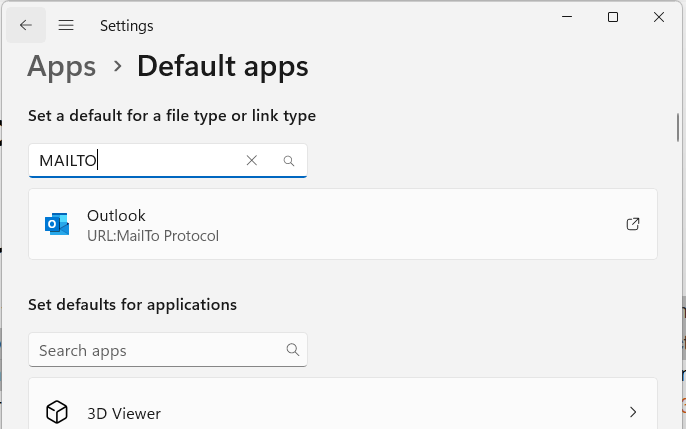Focus the MAILTO file type search field
Image resolution: width=686 pixels, height=429 pixels.
point(135,160)
